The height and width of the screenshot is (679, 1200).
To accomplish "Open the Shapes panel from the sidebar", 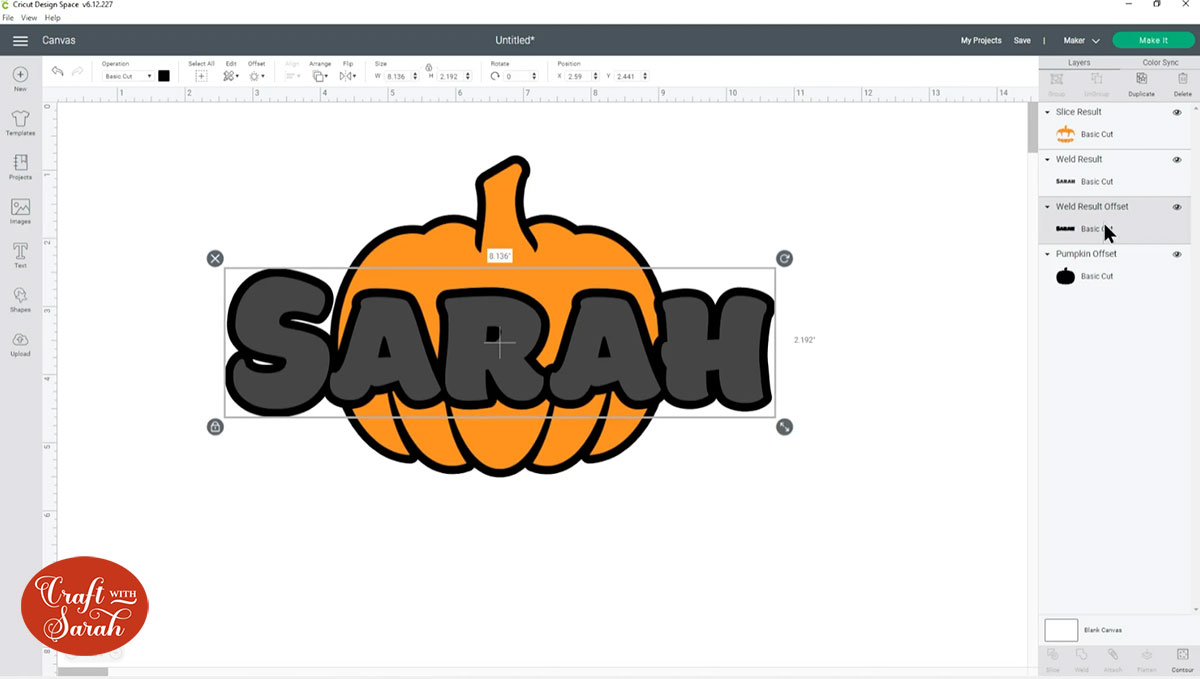I will 20,298.
